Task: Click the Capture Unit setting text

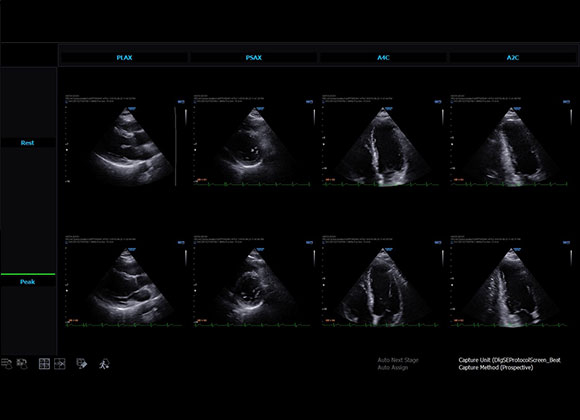Action: pos(510,360)
